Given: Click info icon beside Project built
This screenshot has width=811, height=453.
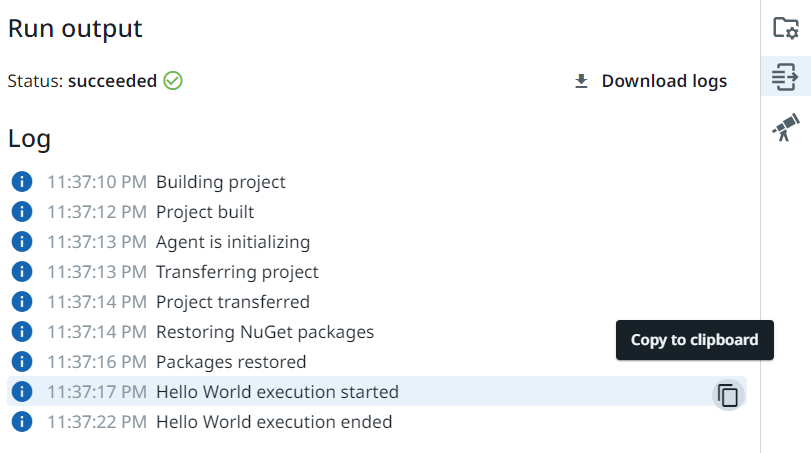Looking at the screenshot, I should click(x=22, y=212).
